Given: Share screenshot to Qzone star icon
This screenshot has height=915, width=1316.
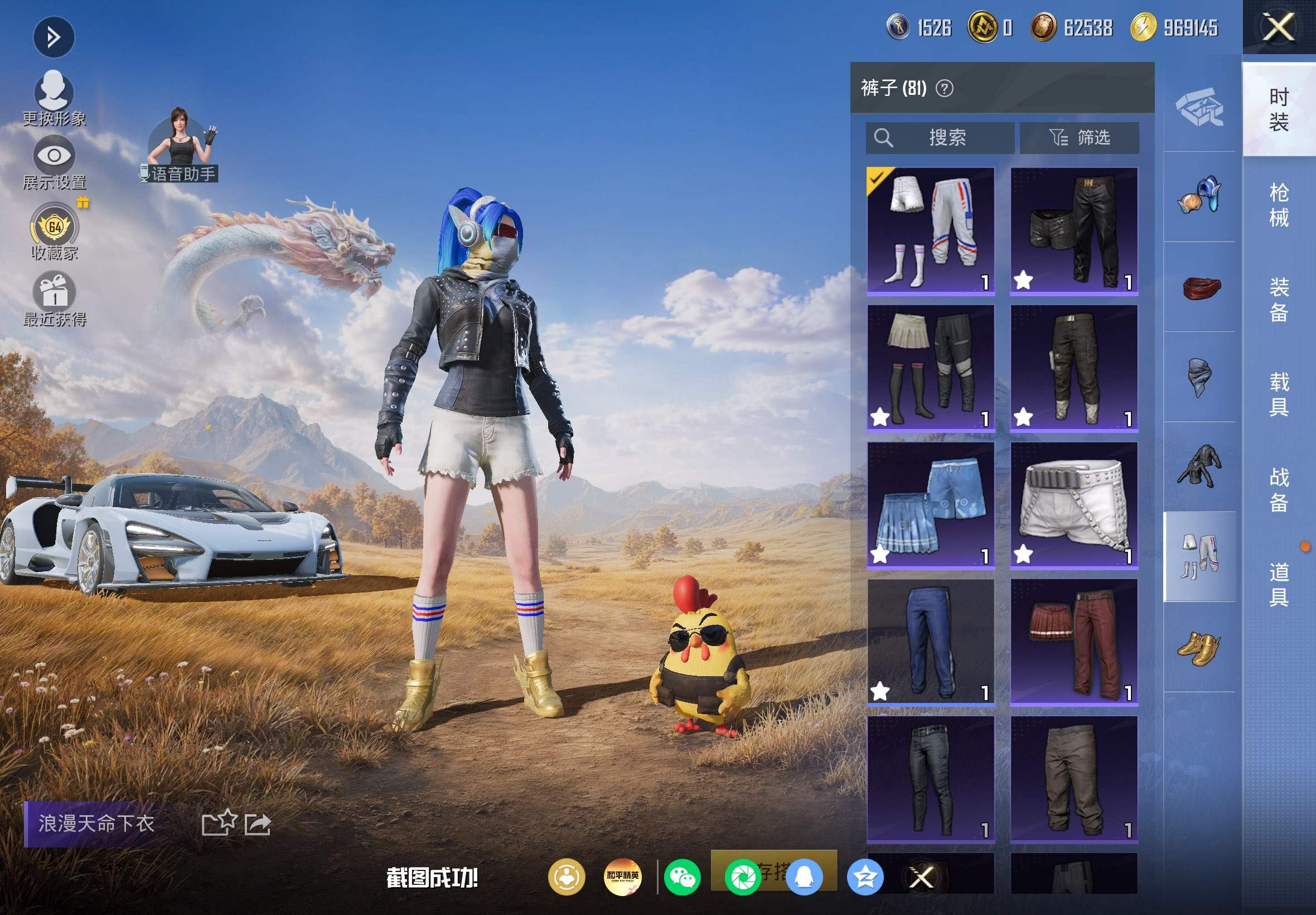Looking at the screenshot, I should (865, 877).
